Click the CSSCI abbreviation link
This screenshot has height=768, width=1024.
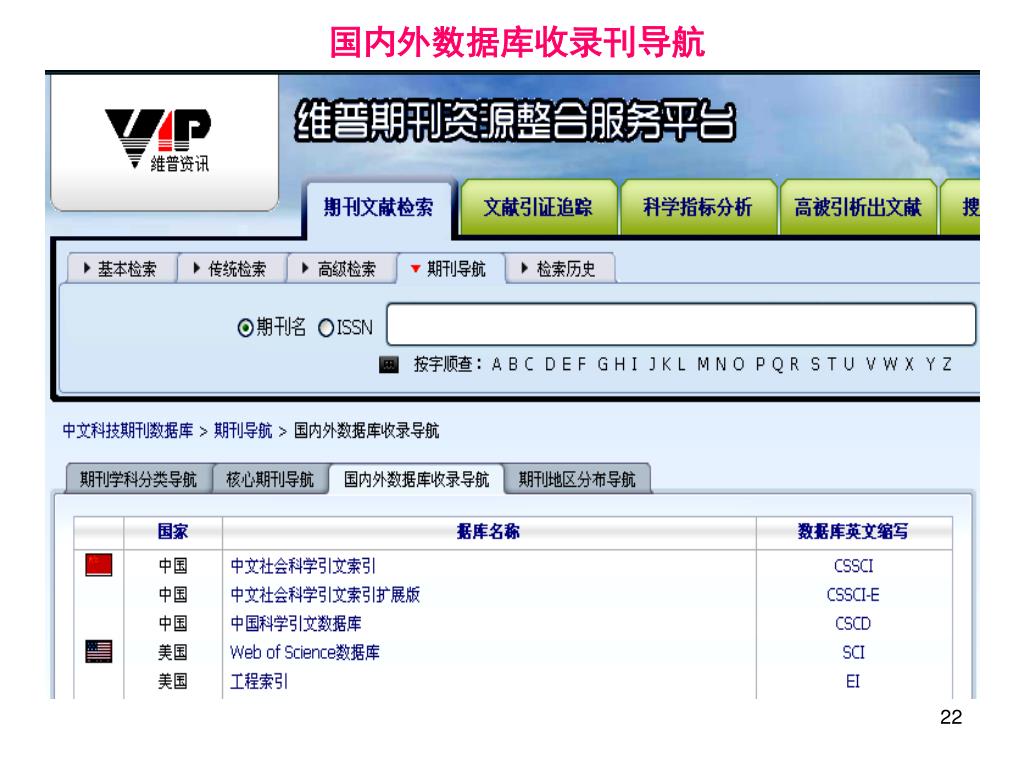854,566
